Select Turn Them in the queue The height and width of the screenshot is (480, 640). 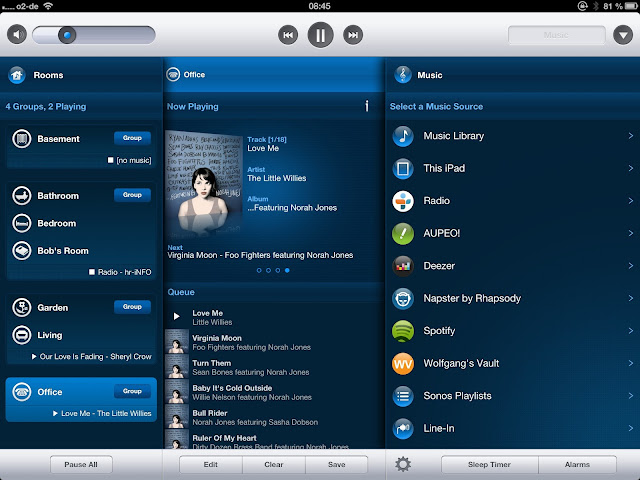click(273, 367)
